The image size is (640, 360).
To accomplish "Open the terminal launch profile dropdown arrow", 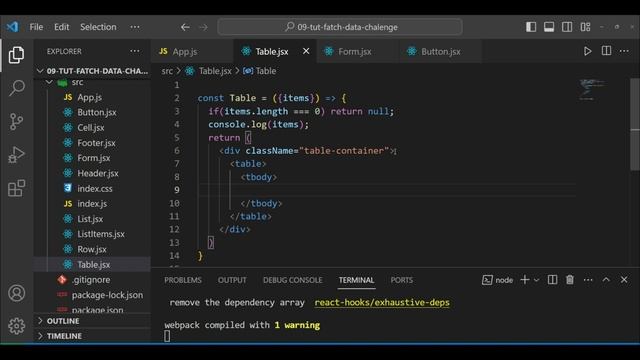I will (536, 280).
